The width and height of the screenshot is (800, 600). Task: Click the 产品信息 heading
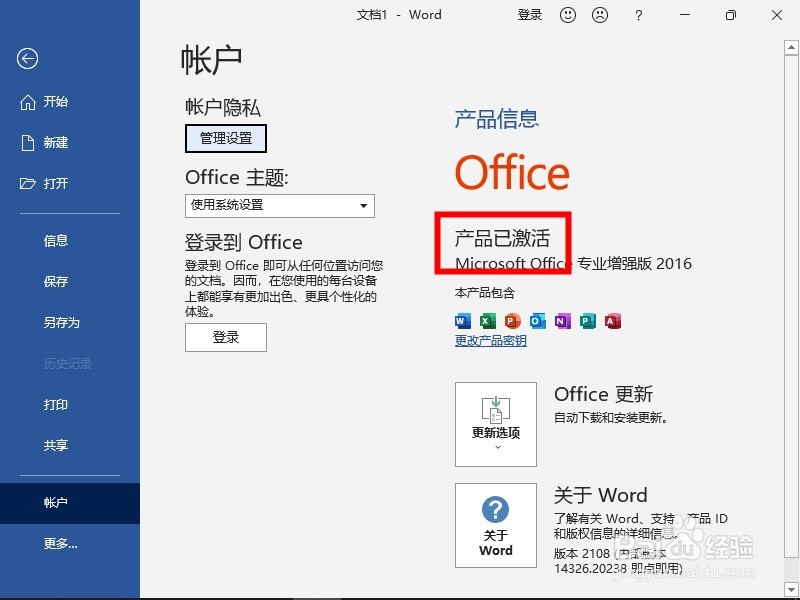(x=496, y=119)
